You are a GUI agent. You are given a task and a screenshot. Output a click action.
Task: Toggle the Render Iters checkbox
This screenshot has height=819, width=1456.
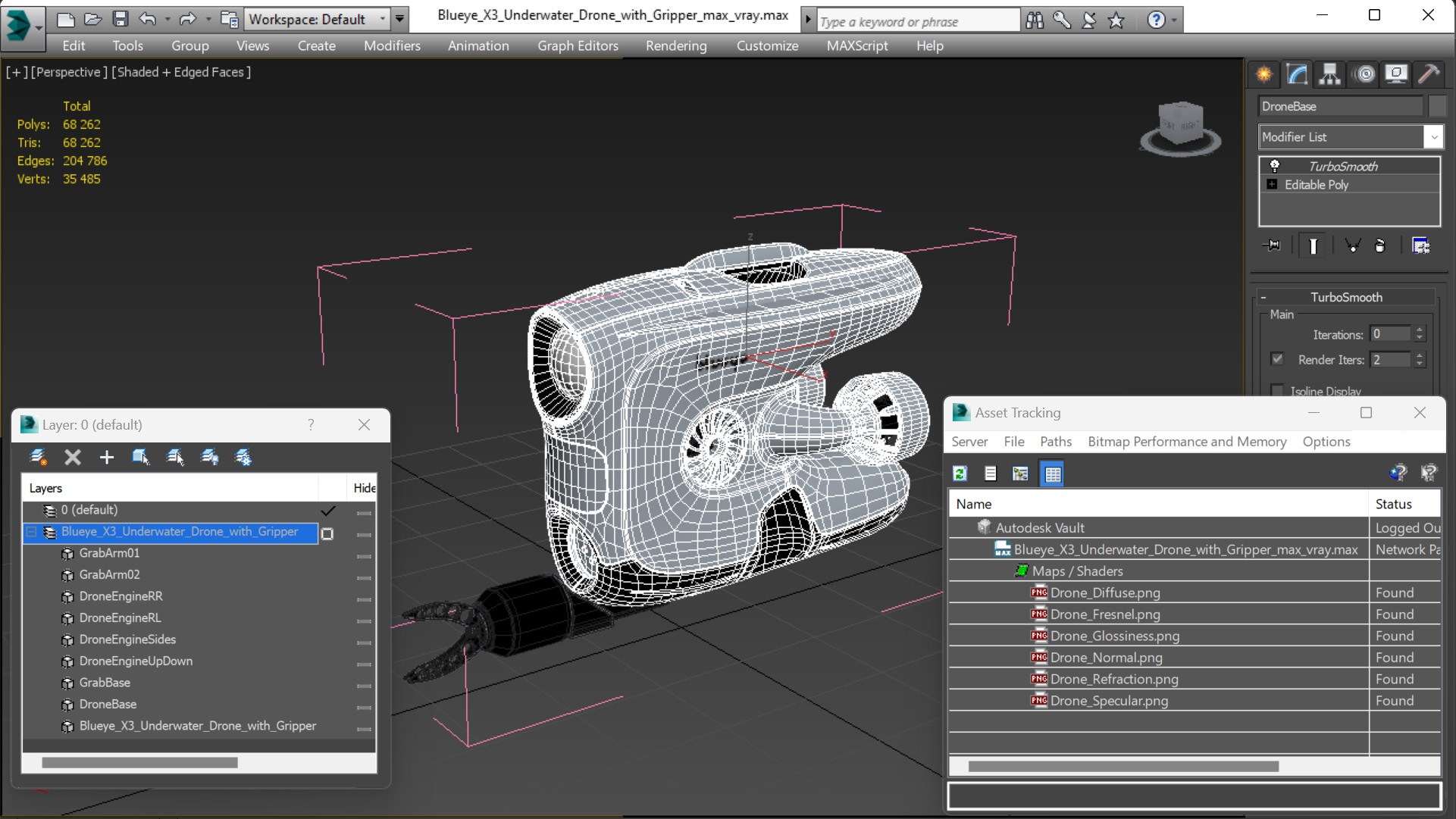(1278, 359)
